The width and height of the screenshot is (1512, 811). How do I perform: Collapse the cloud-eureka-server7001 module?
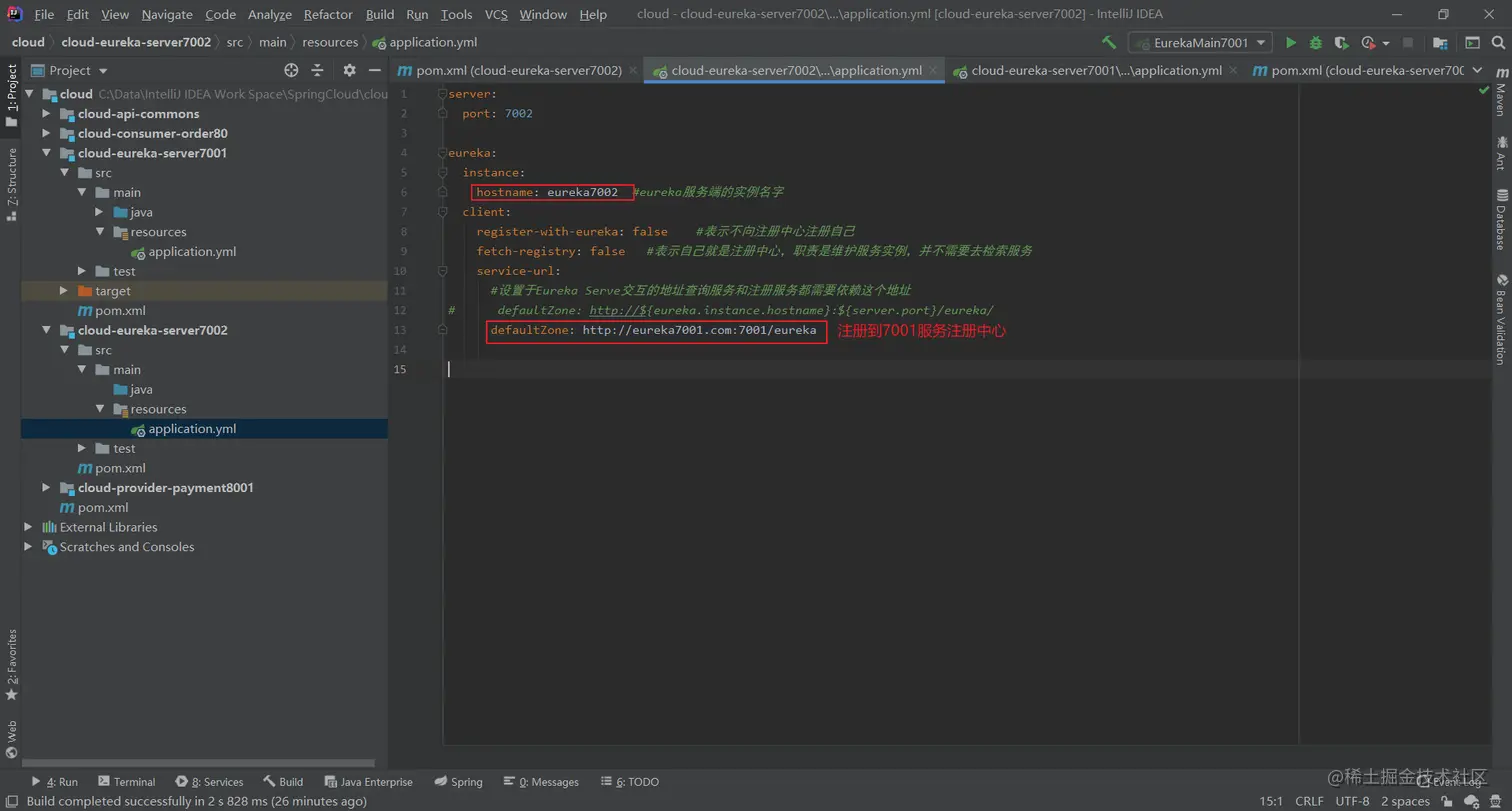[x=46, y=153]
